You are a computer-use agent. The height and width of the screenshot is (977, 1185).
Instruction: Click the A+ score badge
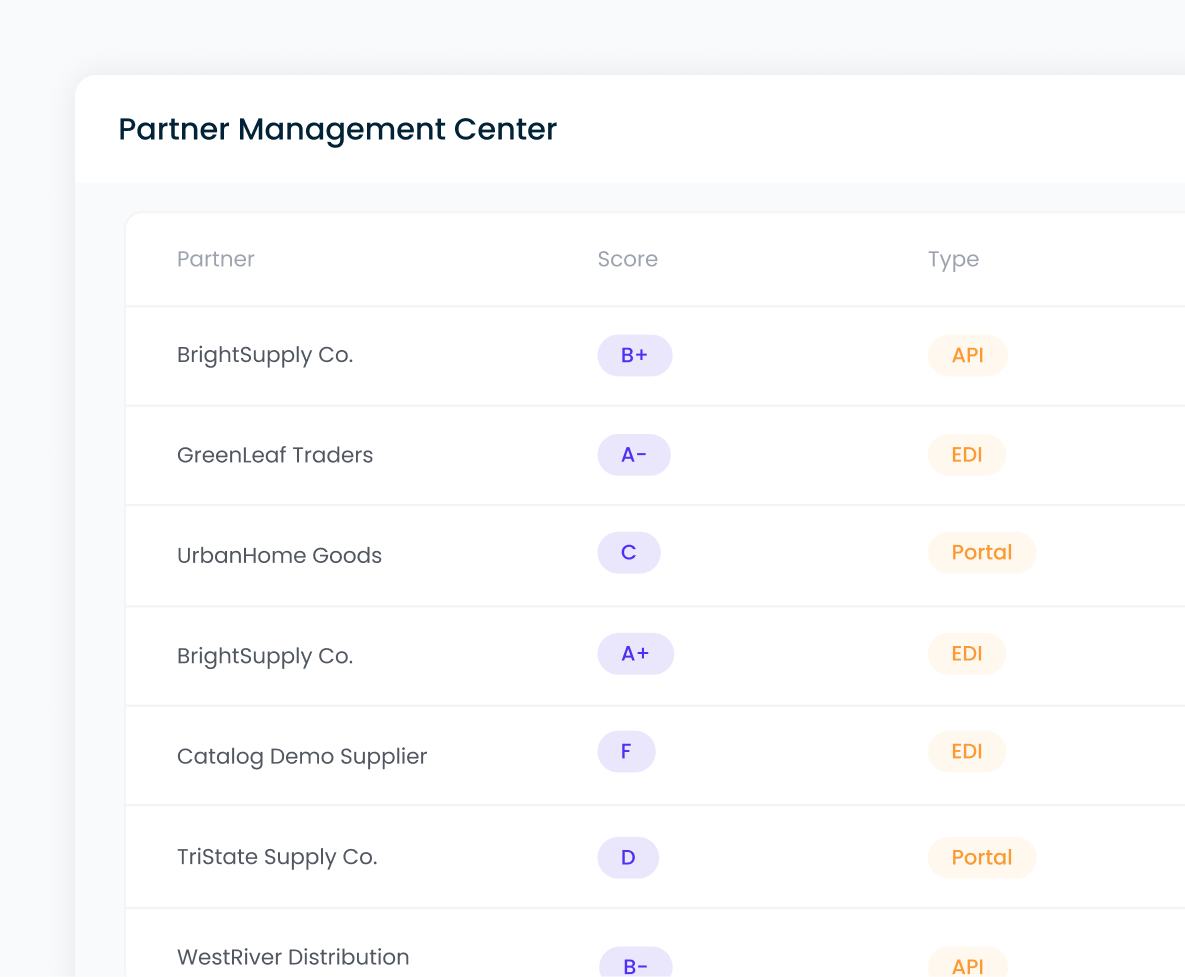(x=636, y=654)
